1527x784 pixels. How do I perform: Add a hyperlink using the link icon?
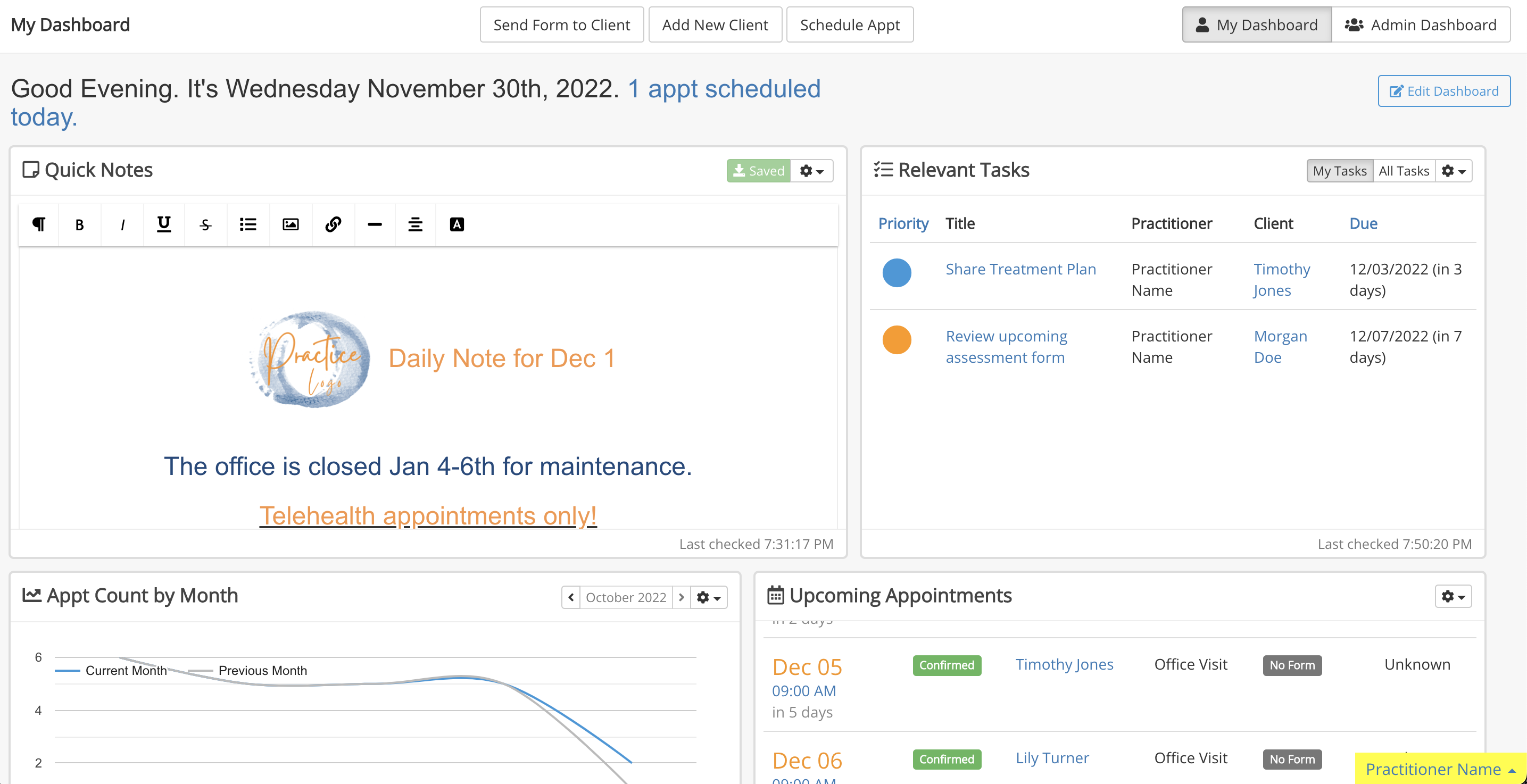[333, 224]
